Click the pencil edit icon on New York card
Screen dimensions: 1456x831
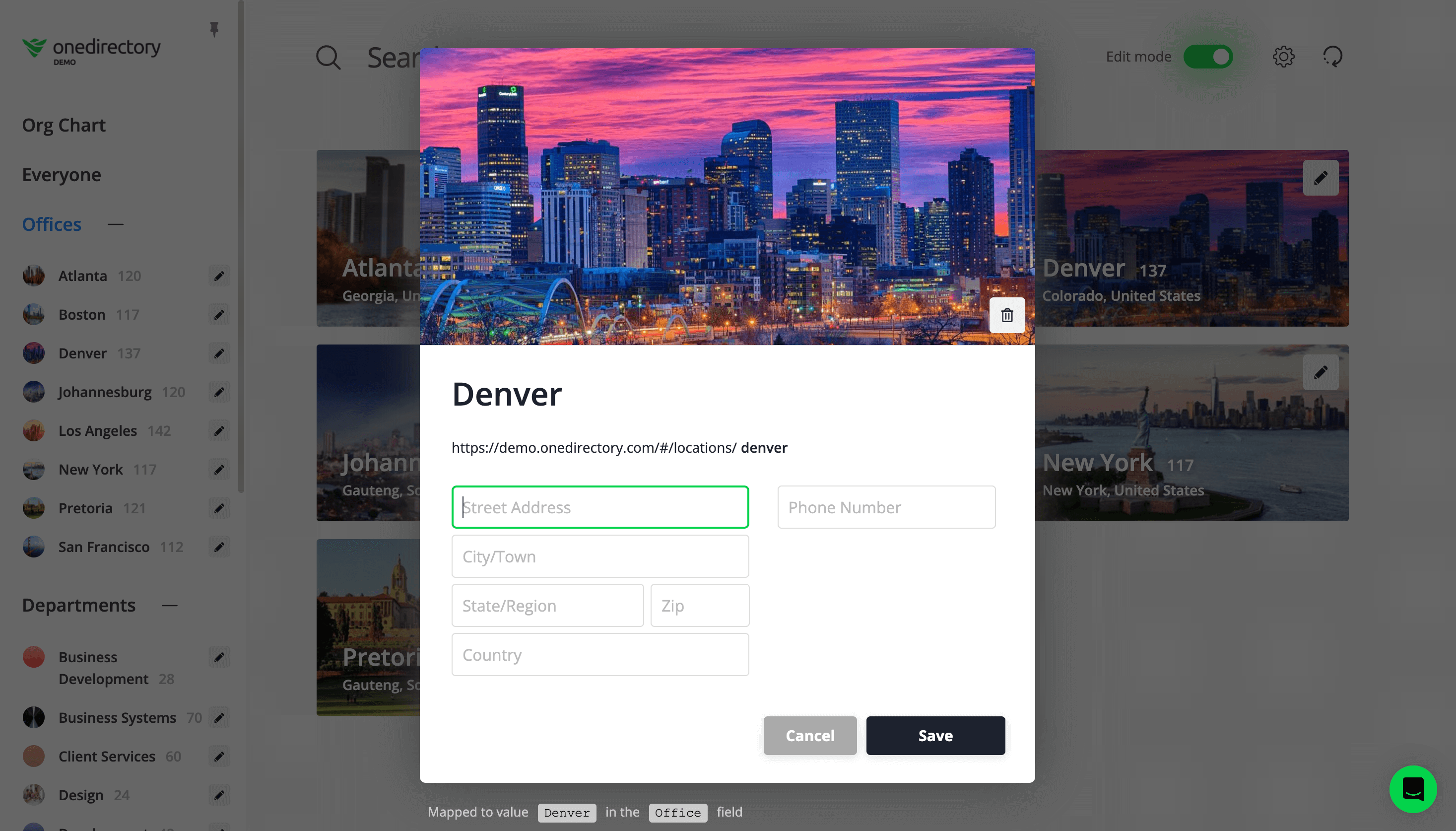coord(1321,372)
